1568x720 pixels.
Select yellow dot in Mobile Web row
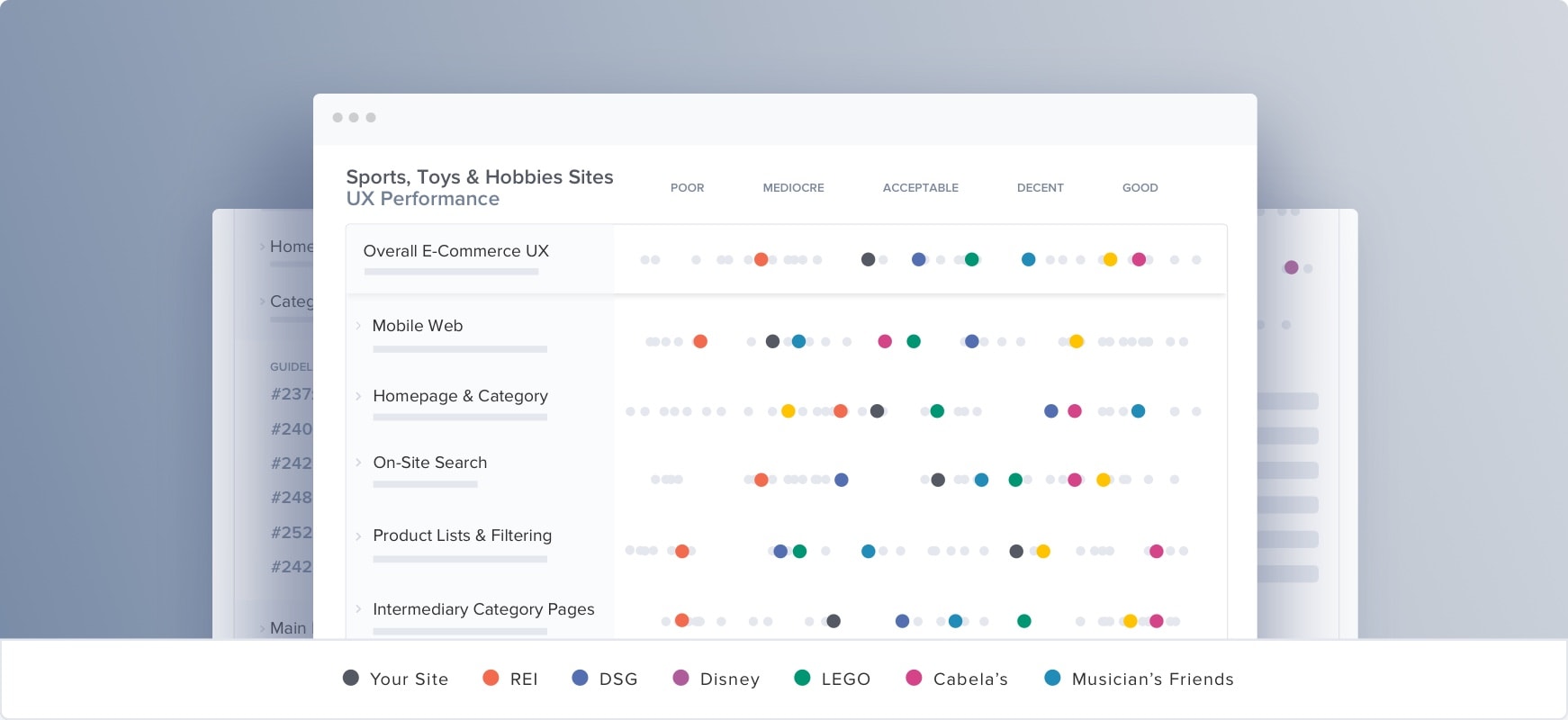click(1076, 341)
